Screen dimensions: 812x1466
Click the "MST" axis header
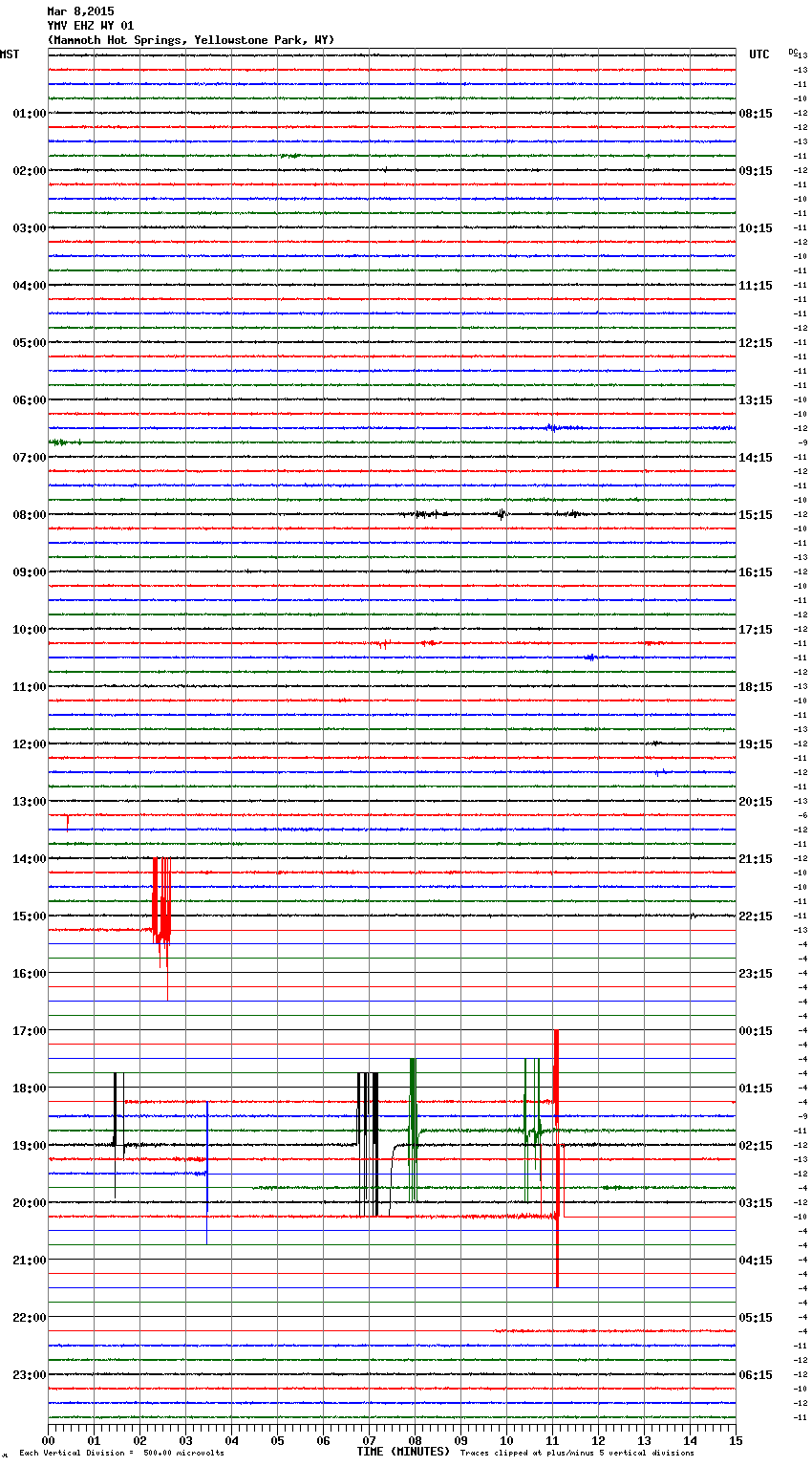pos(10,54)
